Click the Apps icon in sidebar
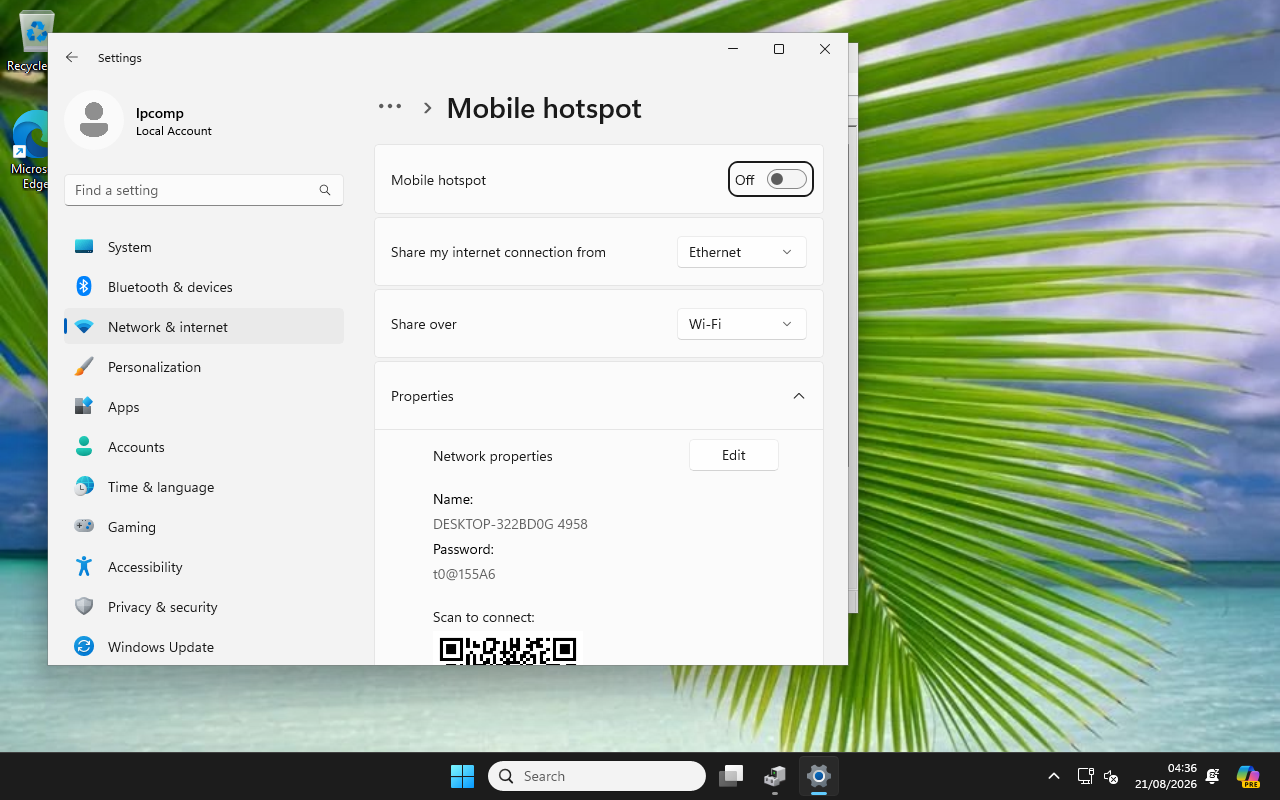 tap(84, 407)
